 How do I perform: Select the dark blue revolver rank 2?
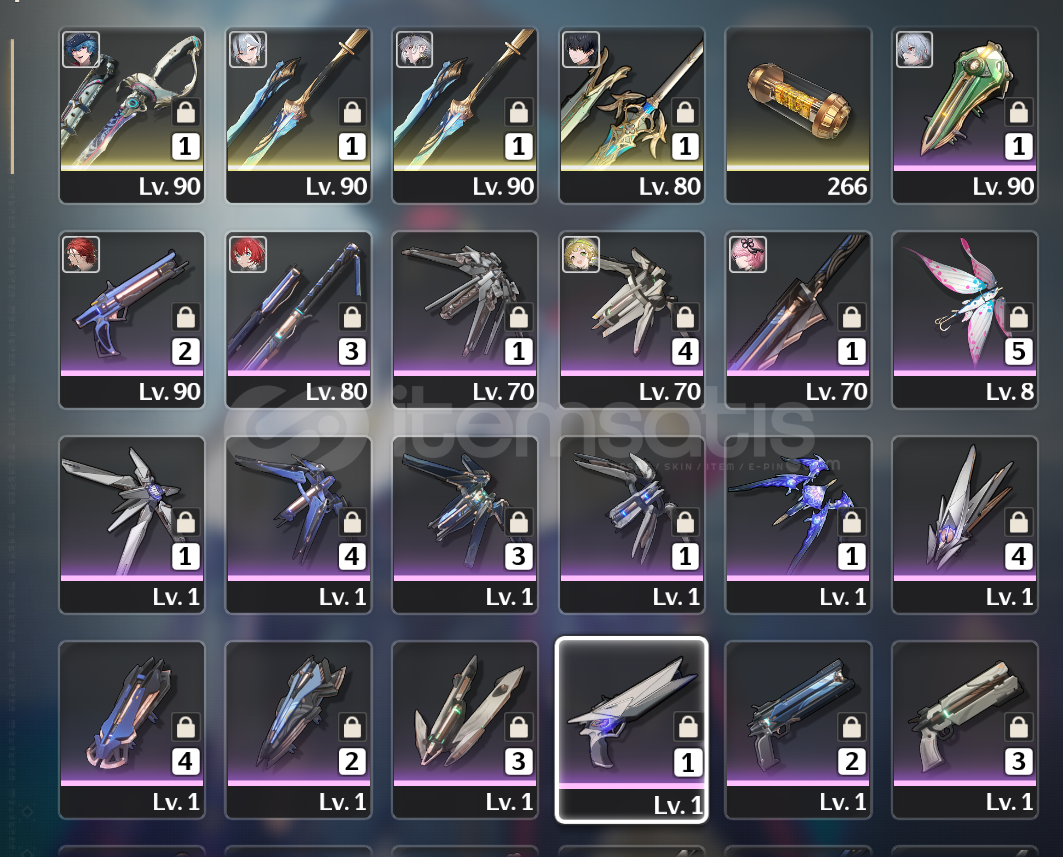point(798,730)
